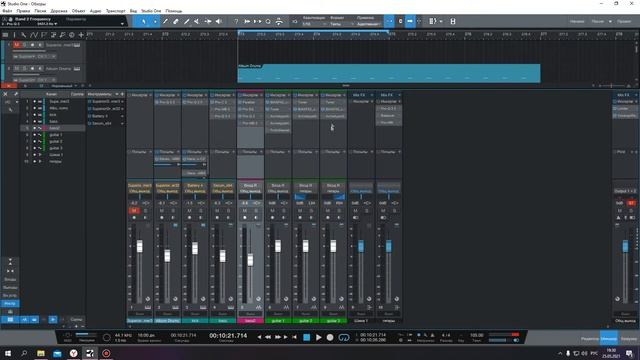640x360 pixels.
Task: Click the 105.00 tempo value
Action: (x=476, y=335)
